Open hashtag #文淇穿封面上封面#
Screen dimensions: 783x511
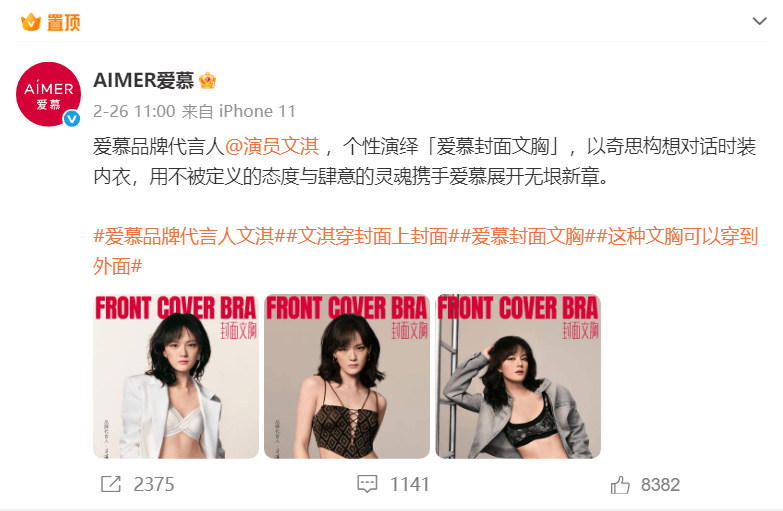(x=373, y=236)
